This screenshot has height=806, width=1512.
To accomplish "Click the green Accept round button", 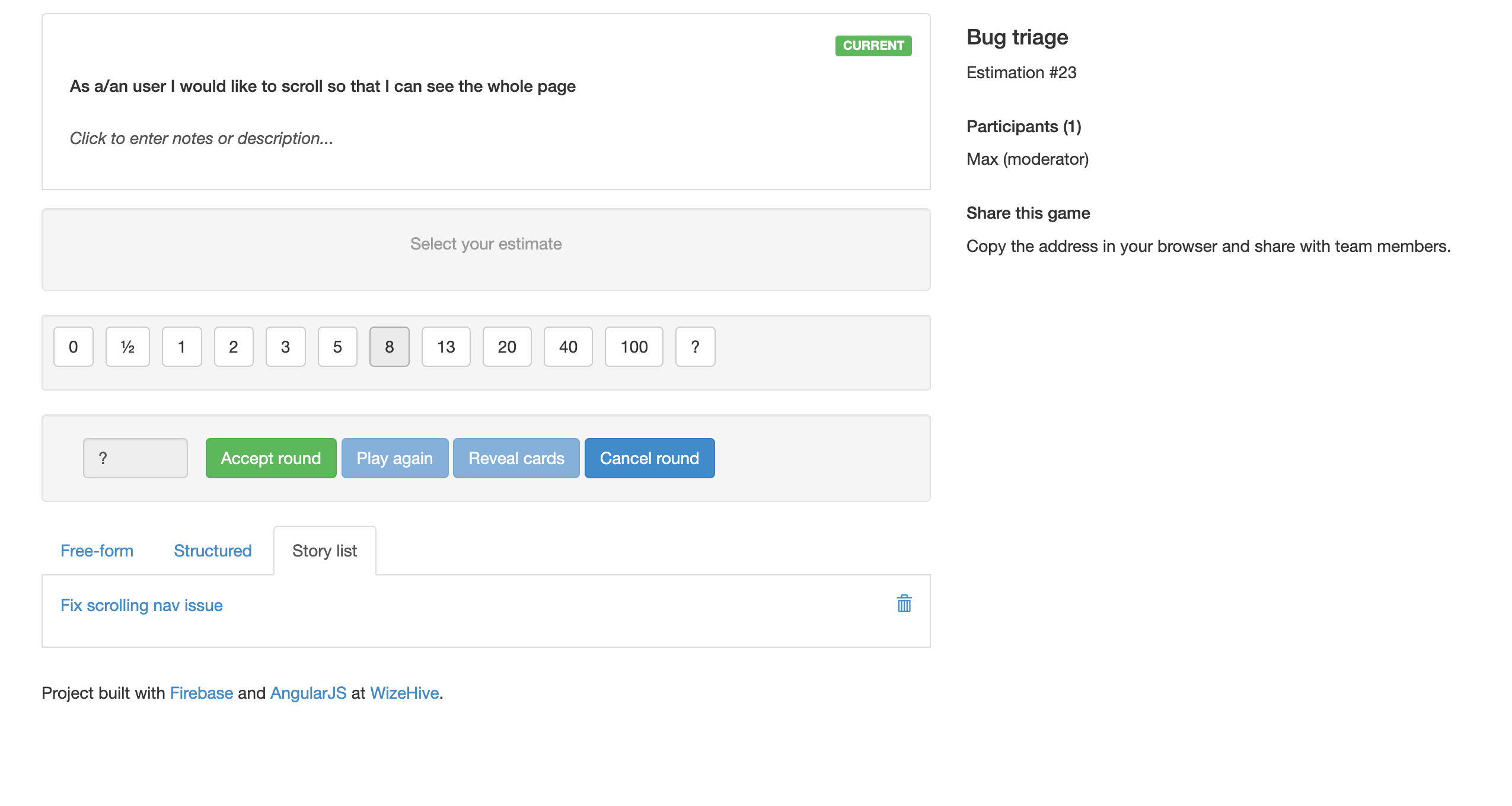I will click(270, 458).
